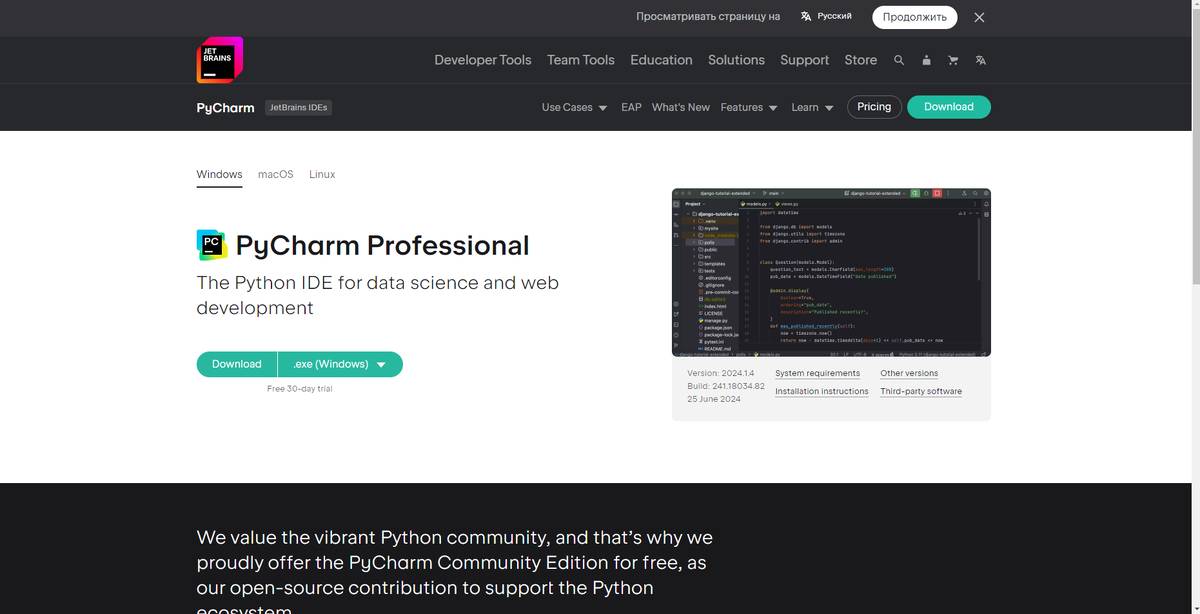Expand the Features dropdown

coord(749,107)
